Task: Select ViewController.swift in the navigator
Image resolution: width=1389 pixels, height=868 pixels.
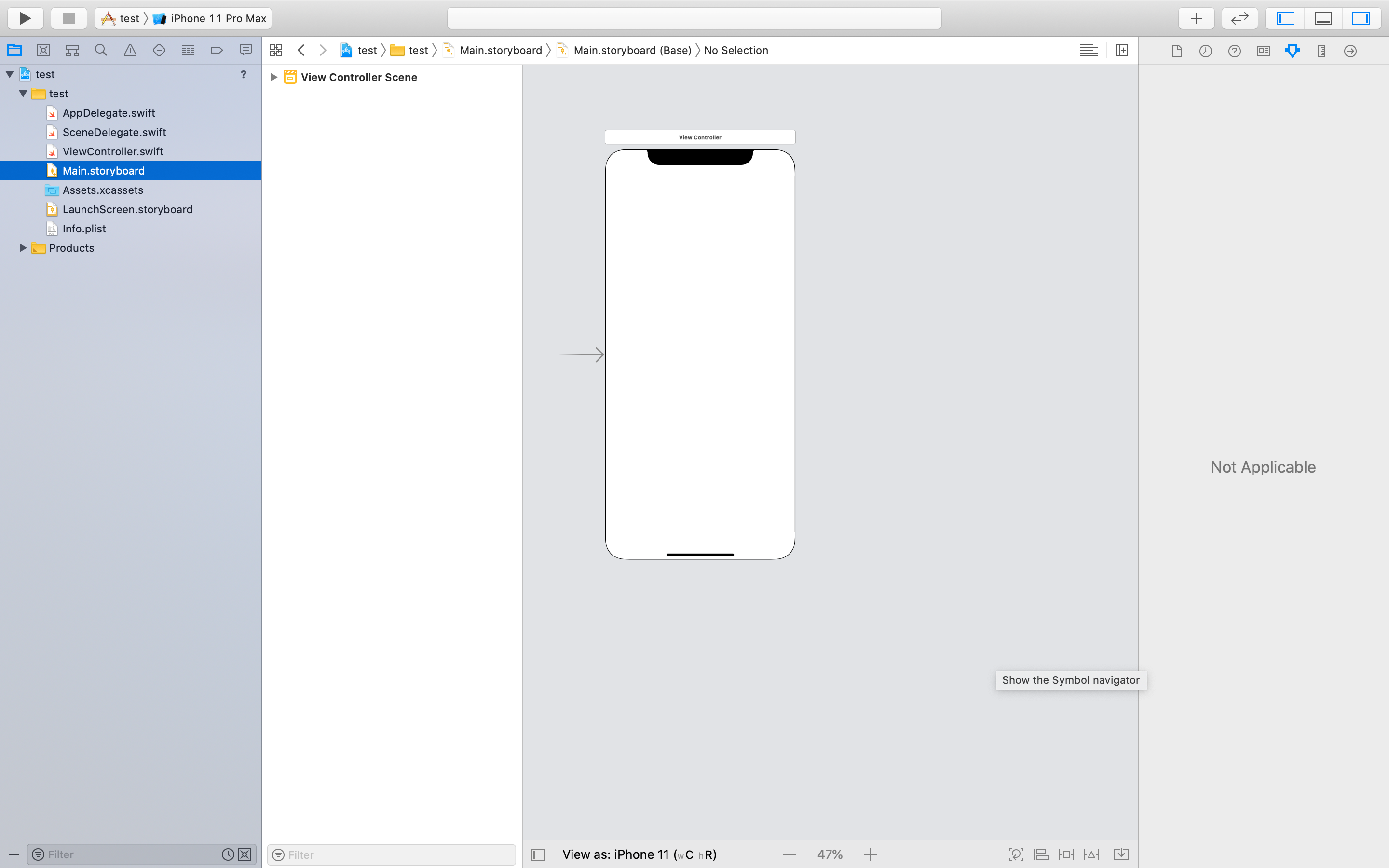Action: (x=112, y=151)
